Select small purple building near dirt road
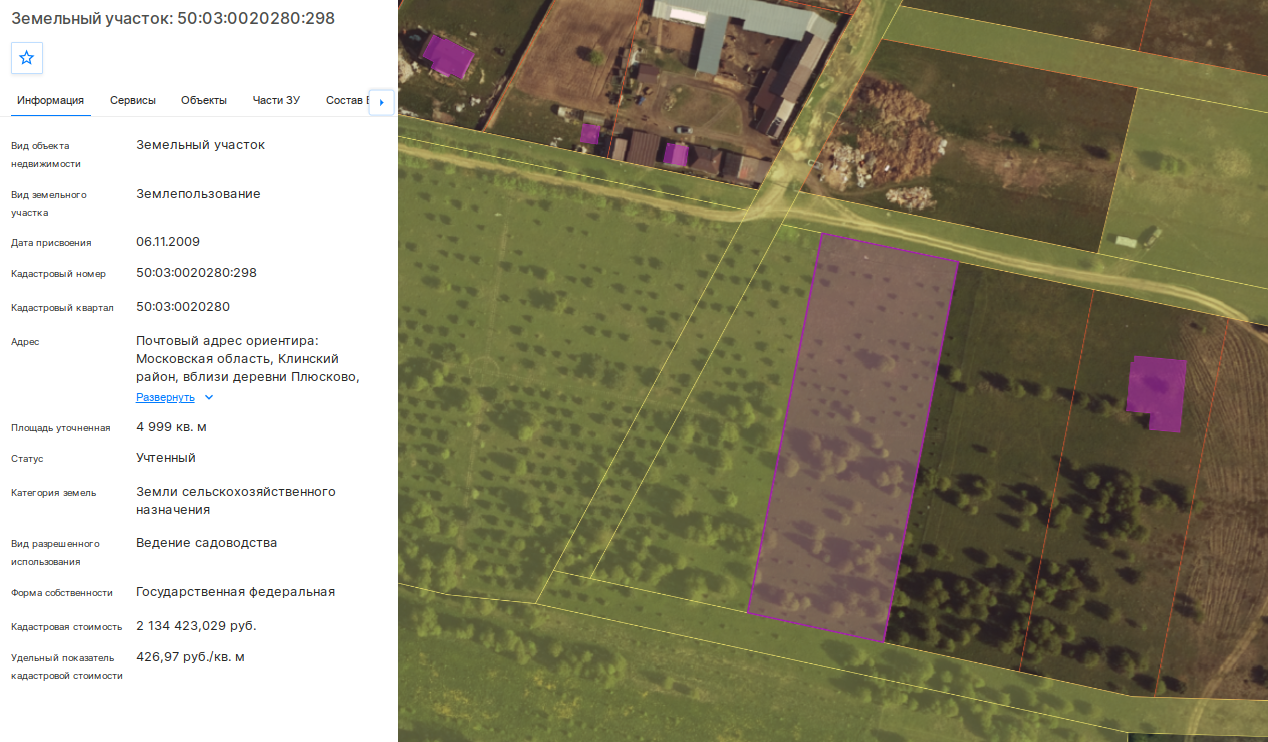 590,133
